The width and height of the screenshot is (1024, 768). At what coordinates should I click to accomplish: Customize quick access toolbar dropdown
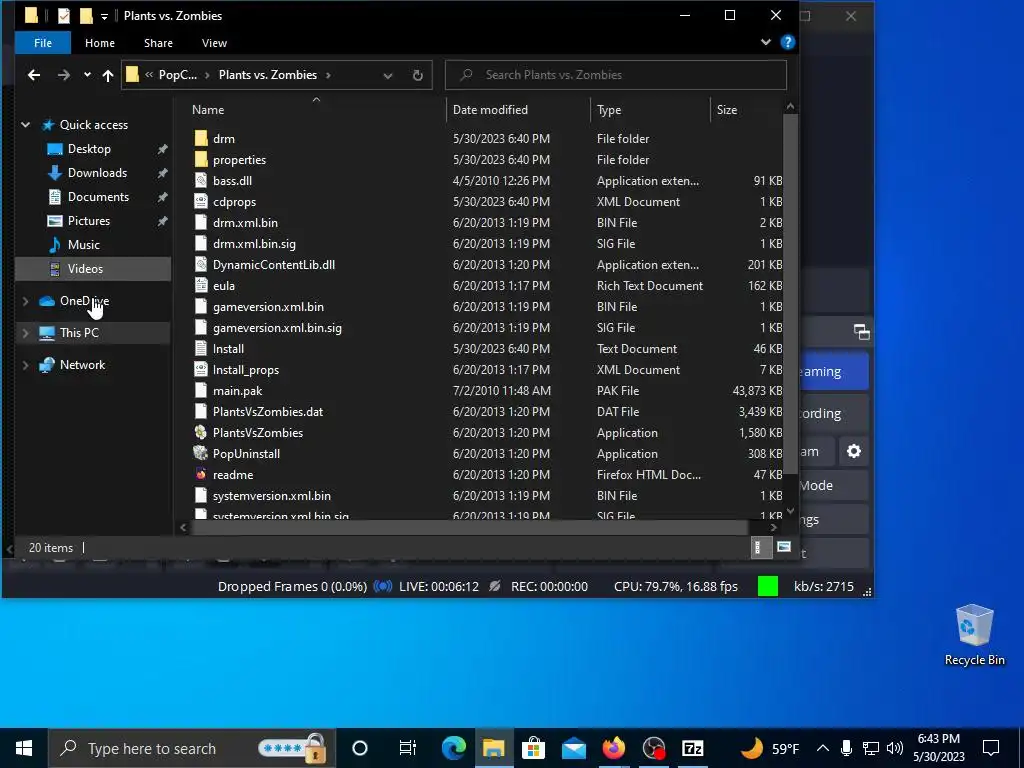pos(104,16)
